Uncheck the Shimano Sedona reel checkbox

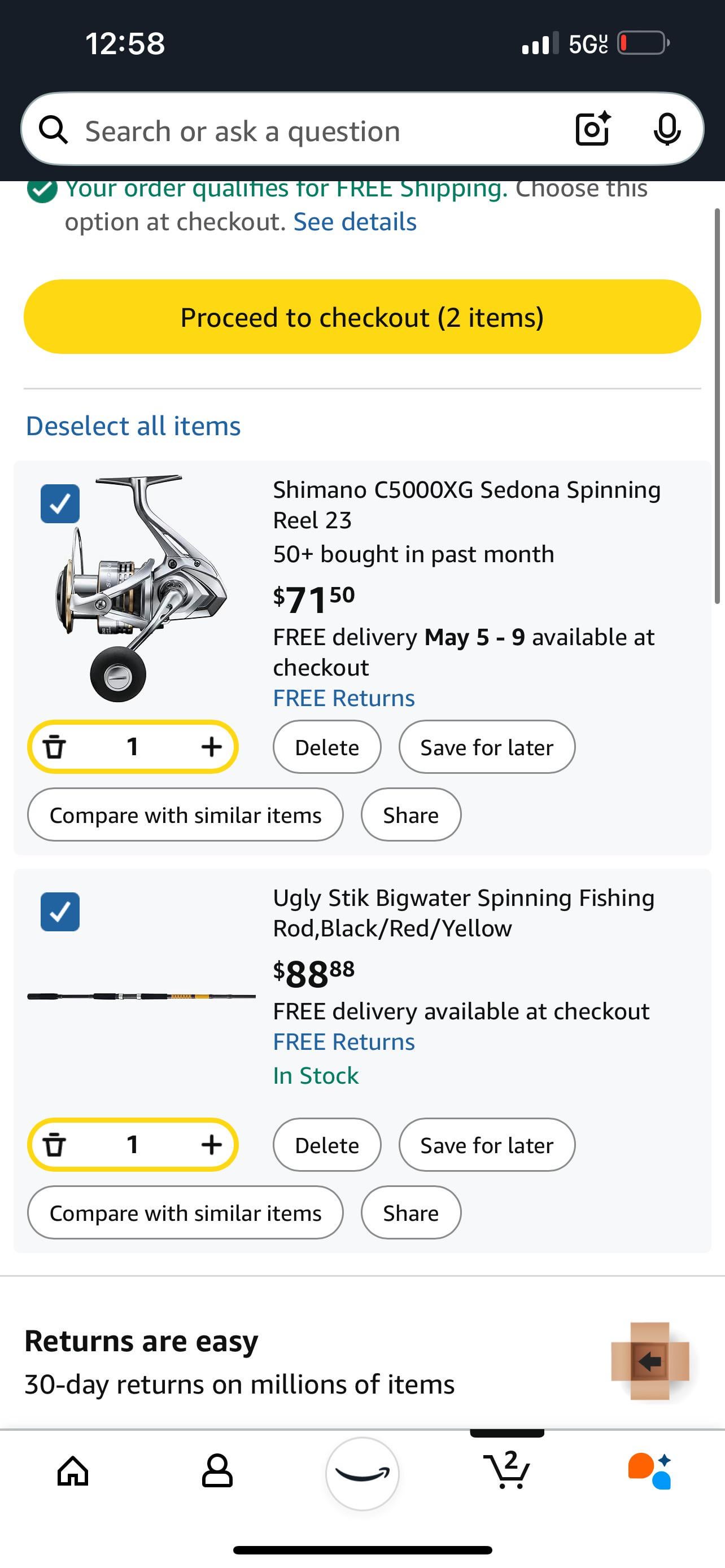pyautogui.click(x=60, y=503)
